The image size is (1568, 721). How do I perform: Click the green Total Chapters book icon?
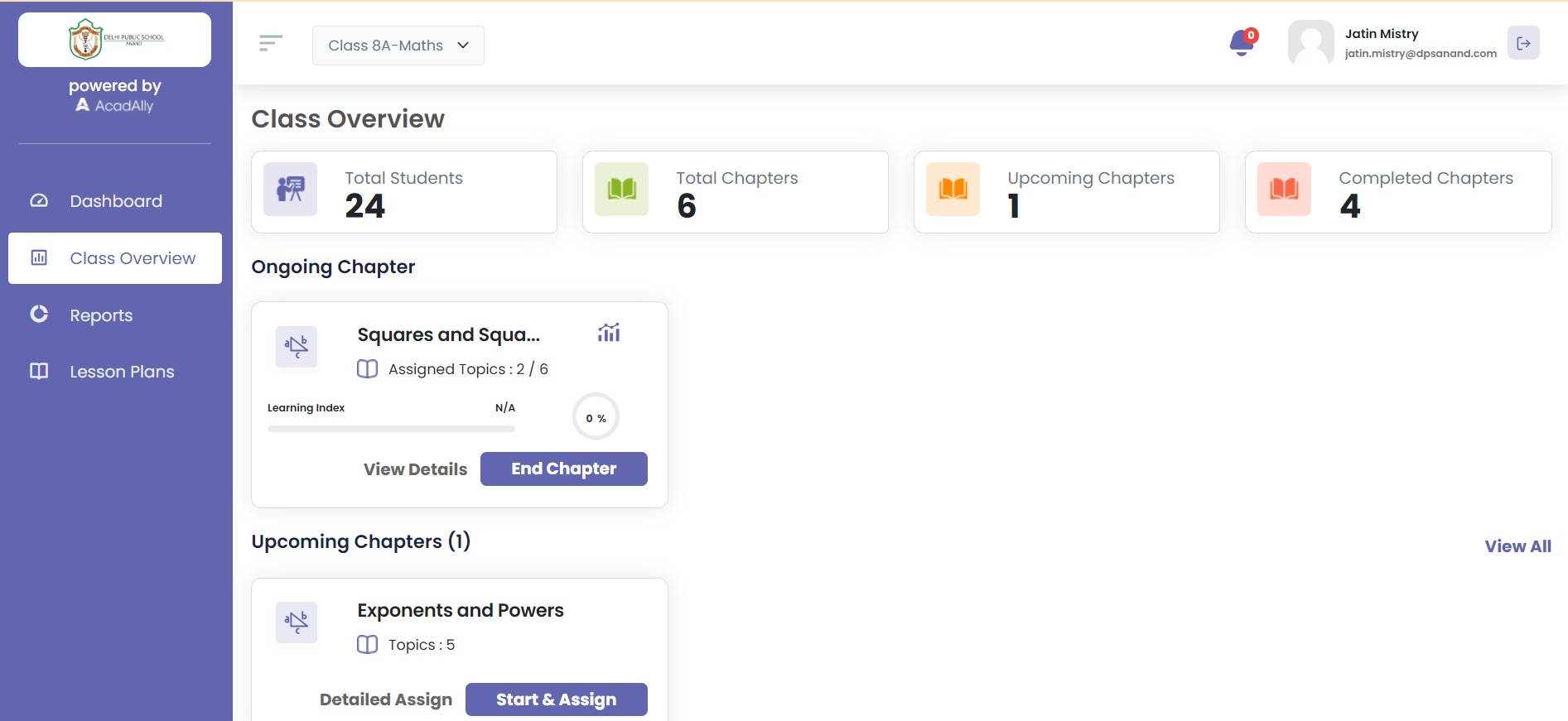621,190
